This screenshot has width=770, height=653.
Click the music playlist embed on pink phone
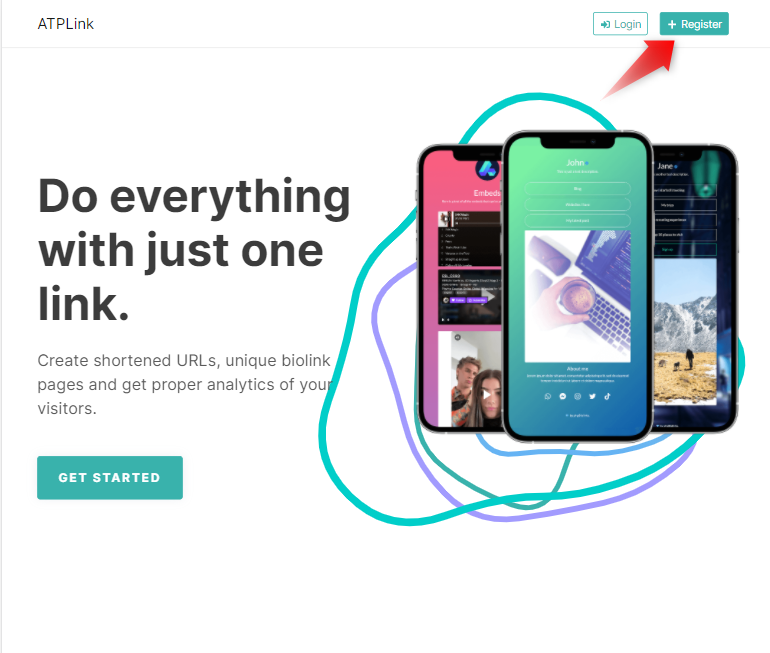469,239
